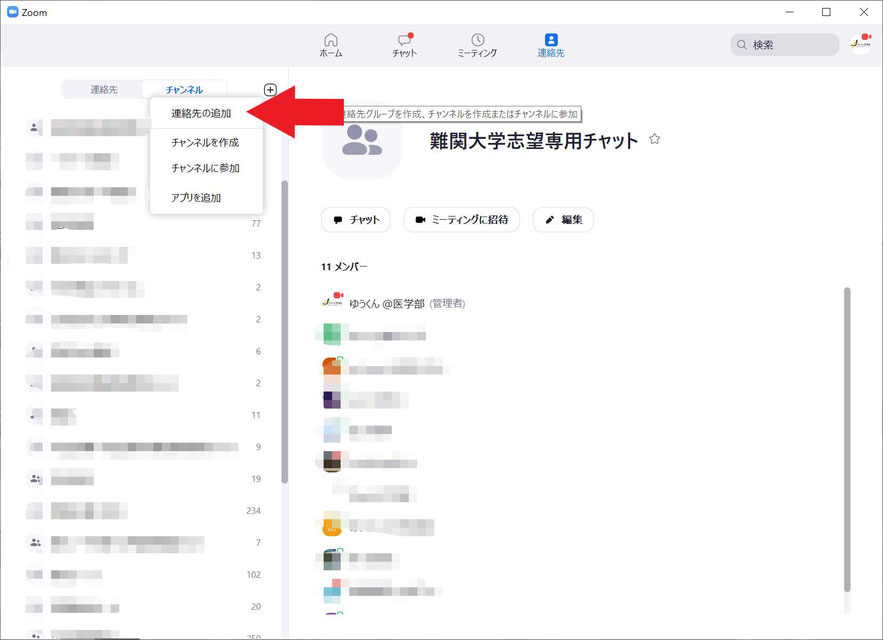Click the ゆうくん @医学部 avatar
Image resolution: width=883 pixels, height=640 pixels.
click(332, 302)
